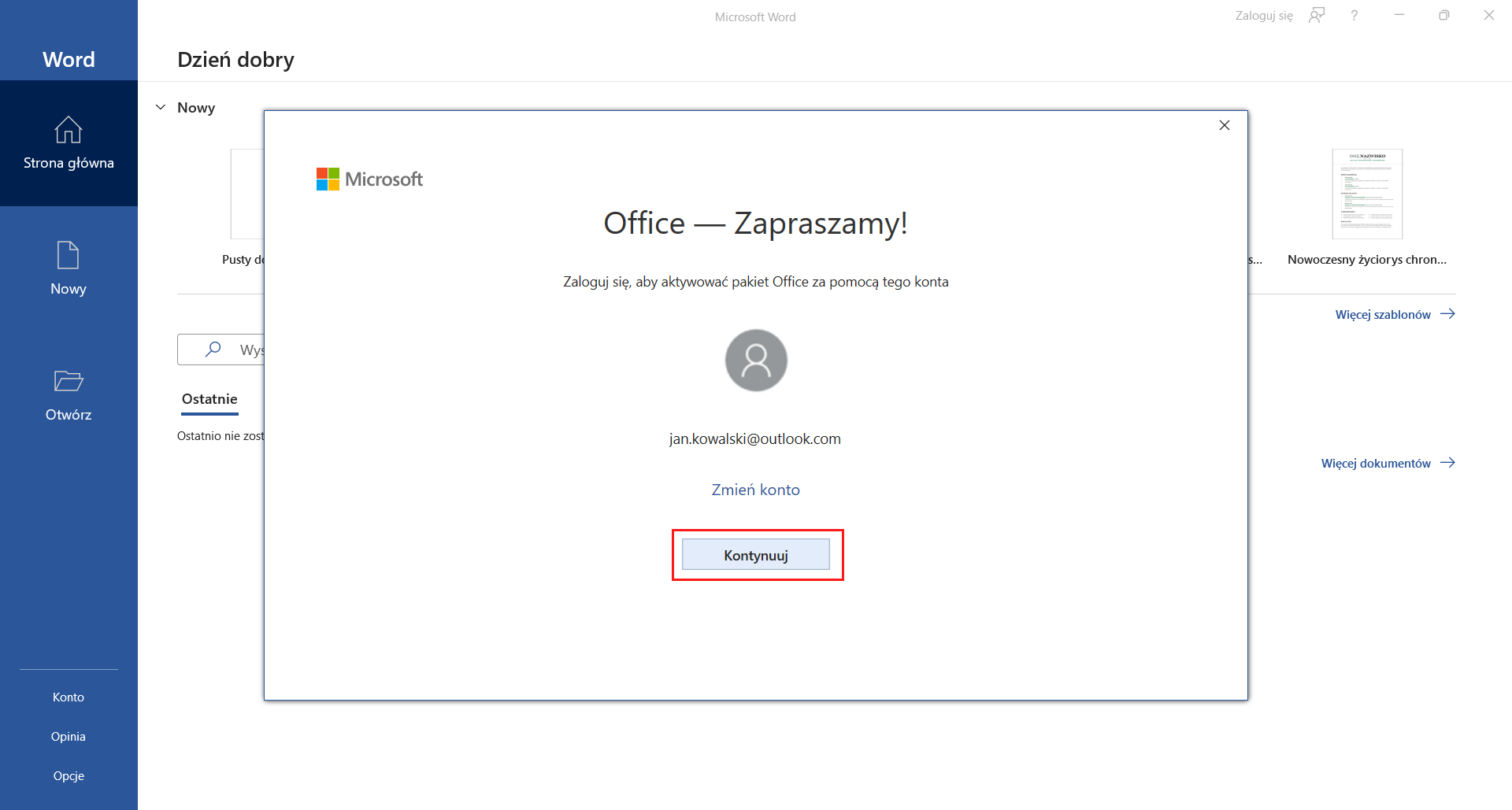Click the Zmień konto link
This screenshot has height=810, width=1512.
756,490
